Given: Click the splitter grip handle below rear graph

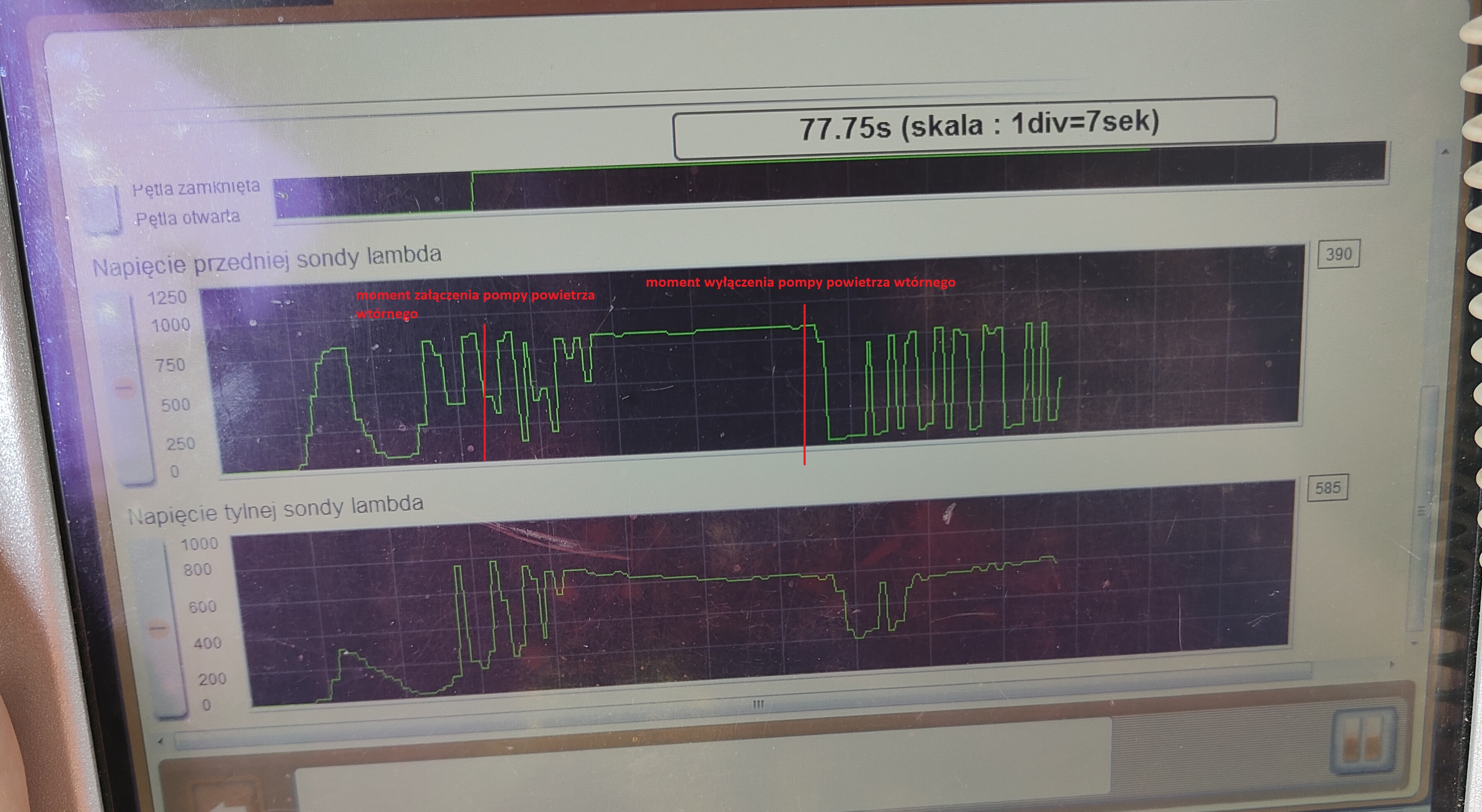Looking at the screenshot, I should click(758, 704).
